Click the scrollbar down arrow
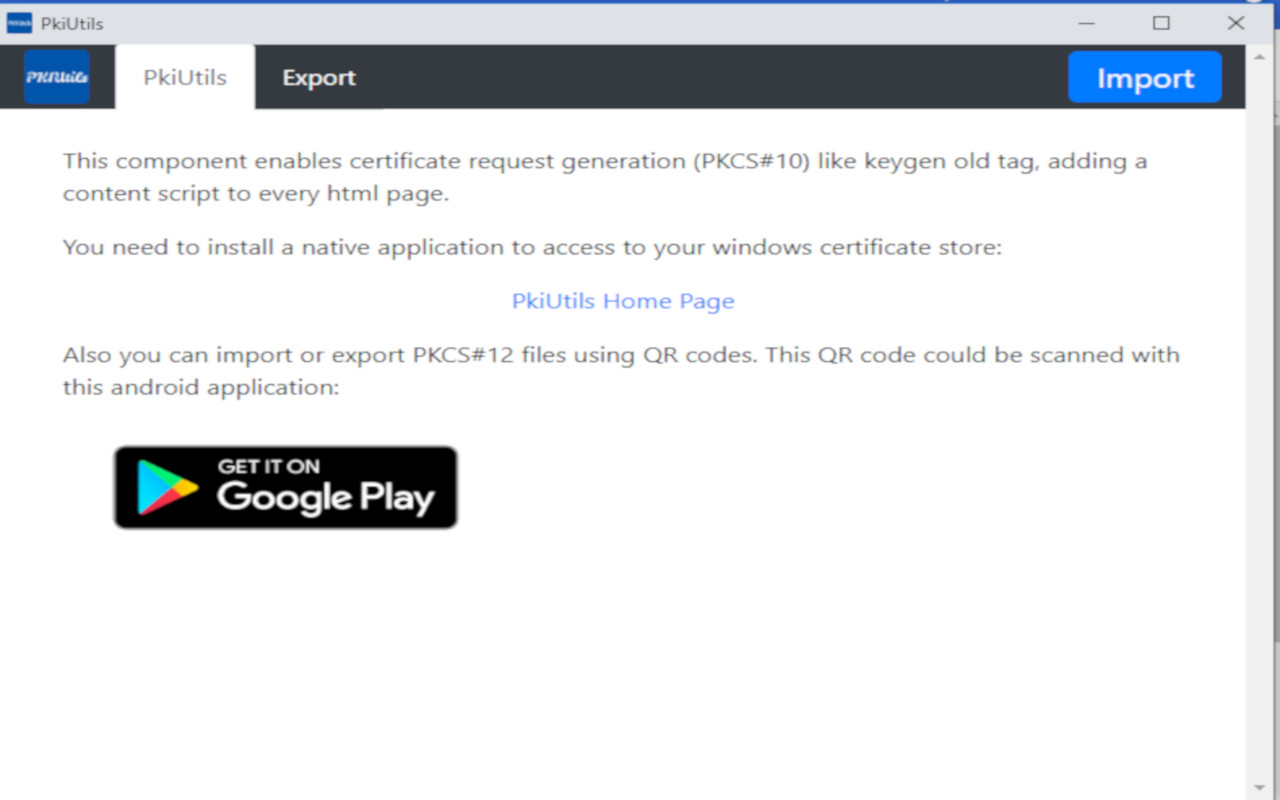1280x800 pixels. [x=1259, y=788]
